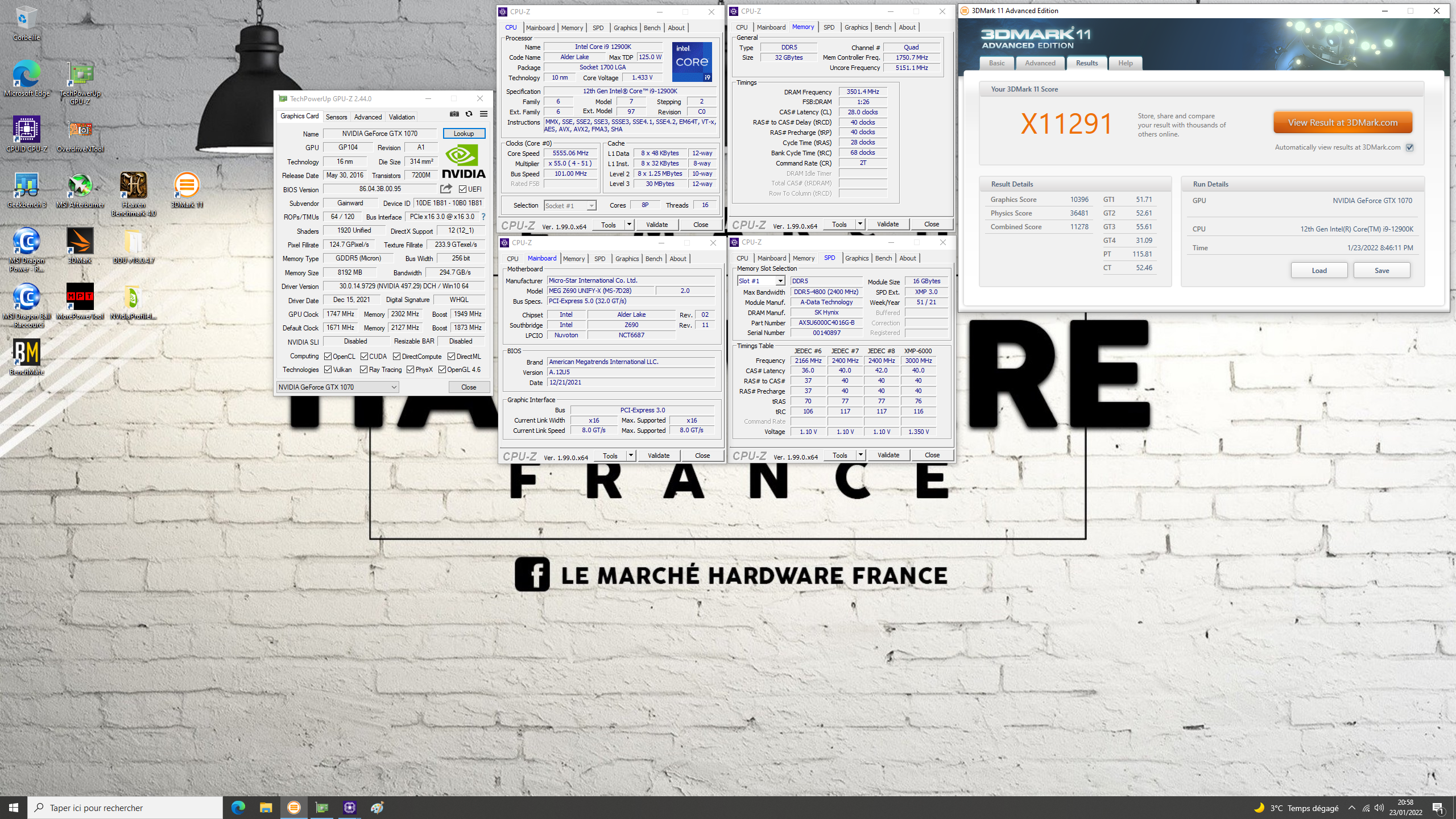
Task: Open NVidiaProfileInspector desktop icon
Action: point(133,302)
